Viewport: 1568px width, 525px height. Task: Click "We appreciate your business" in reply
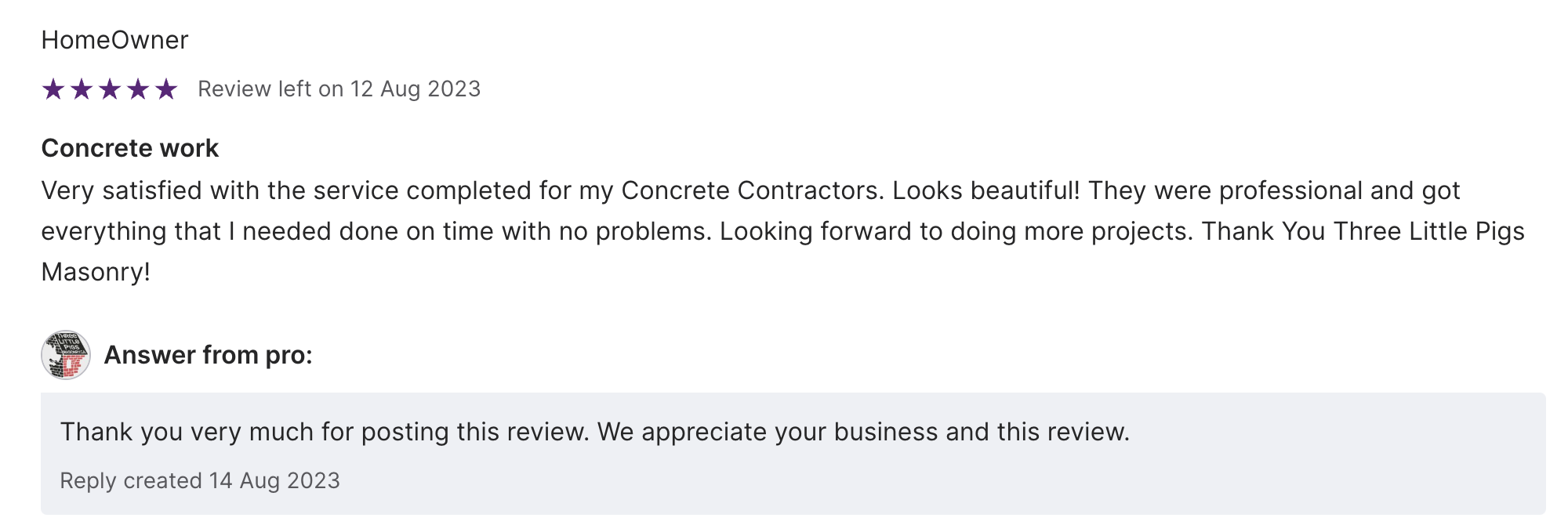[x=768, y=432]
